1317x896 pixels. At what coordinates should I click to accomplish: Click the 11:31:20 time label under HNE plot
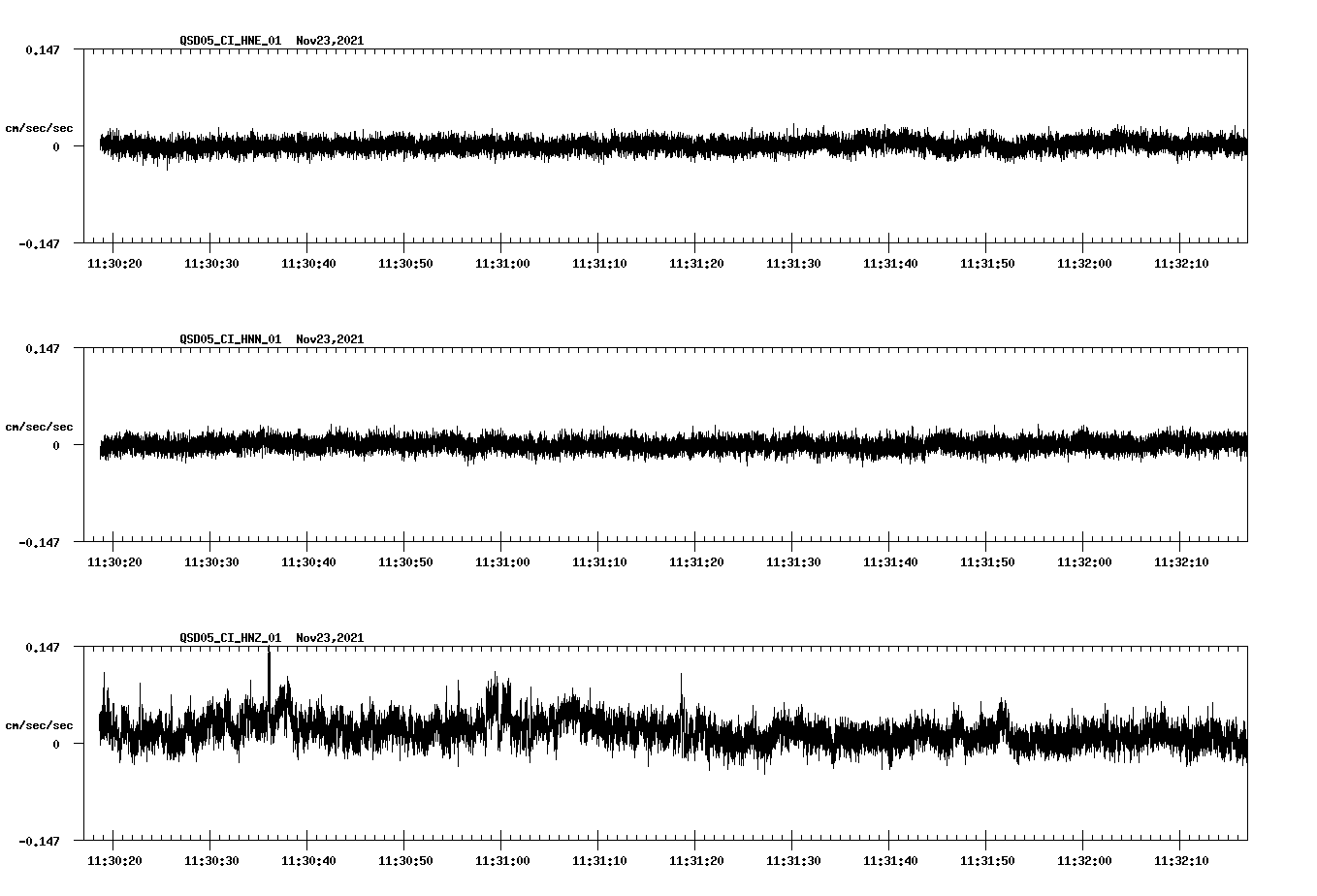[696, 264]
